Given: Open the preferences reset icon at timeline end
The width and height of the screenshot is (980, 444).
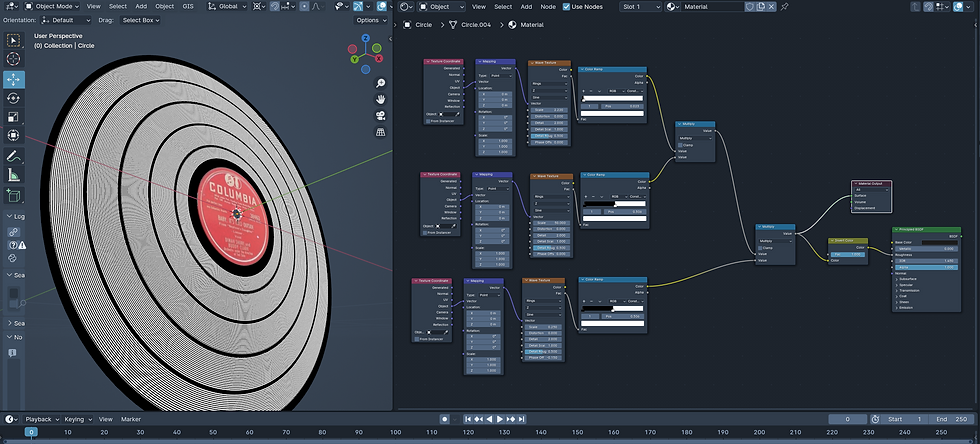Looking at the screenshot, I should 876,419.
